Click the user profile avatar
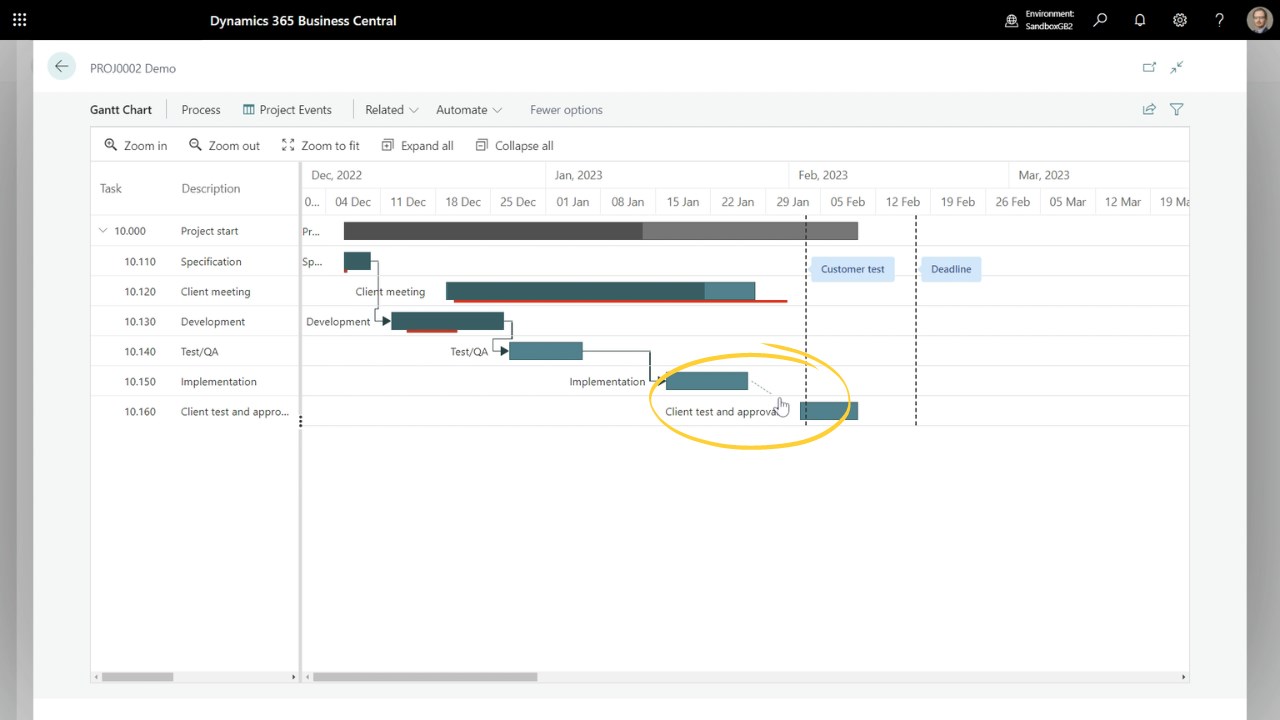This screenshot has width=1280, height=720. pyautogui.click(x=1259, y=20)
